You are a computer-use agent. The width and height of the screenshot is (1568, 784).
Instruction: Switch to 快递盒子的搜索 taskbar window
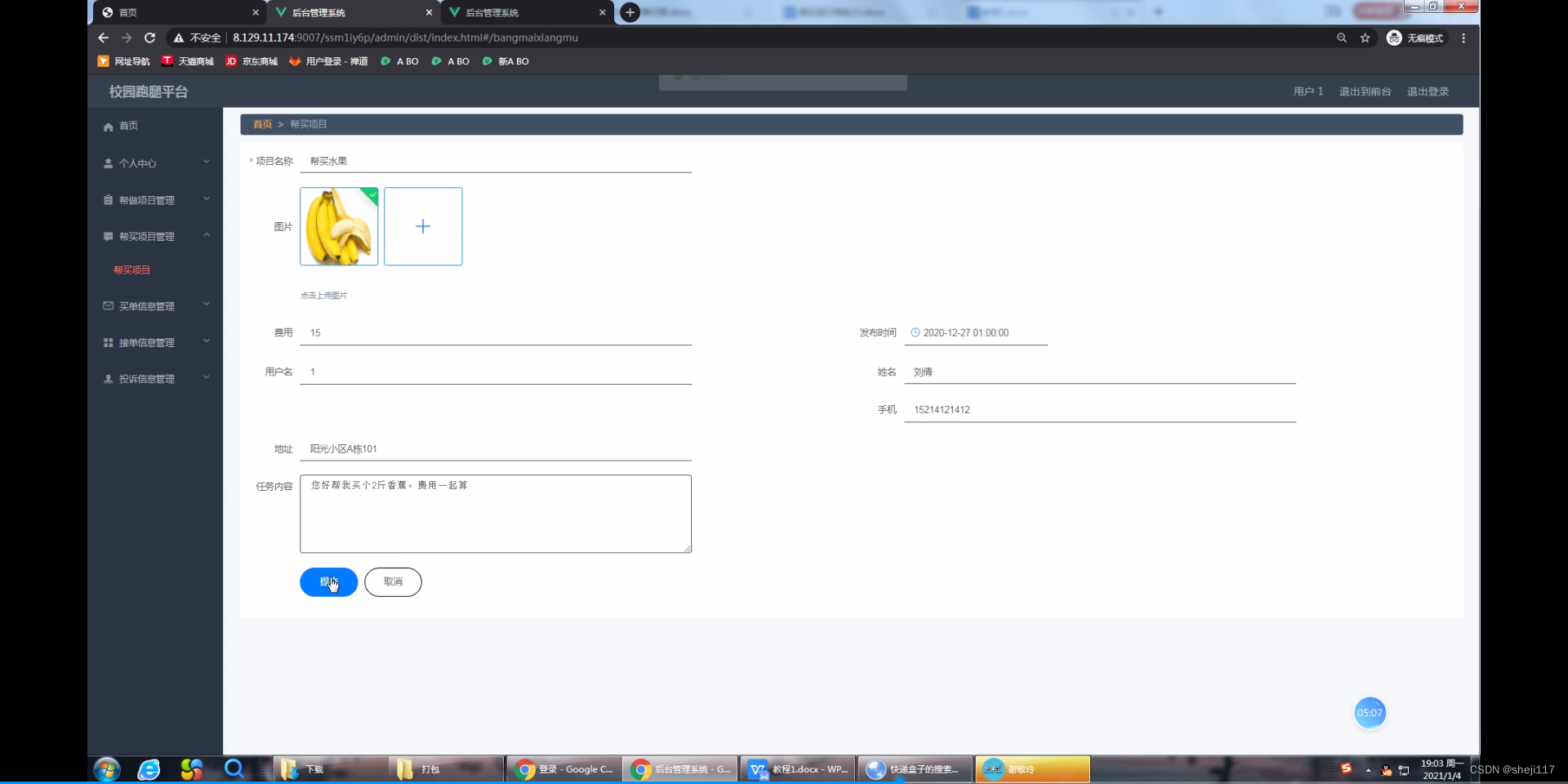point(915,769)
